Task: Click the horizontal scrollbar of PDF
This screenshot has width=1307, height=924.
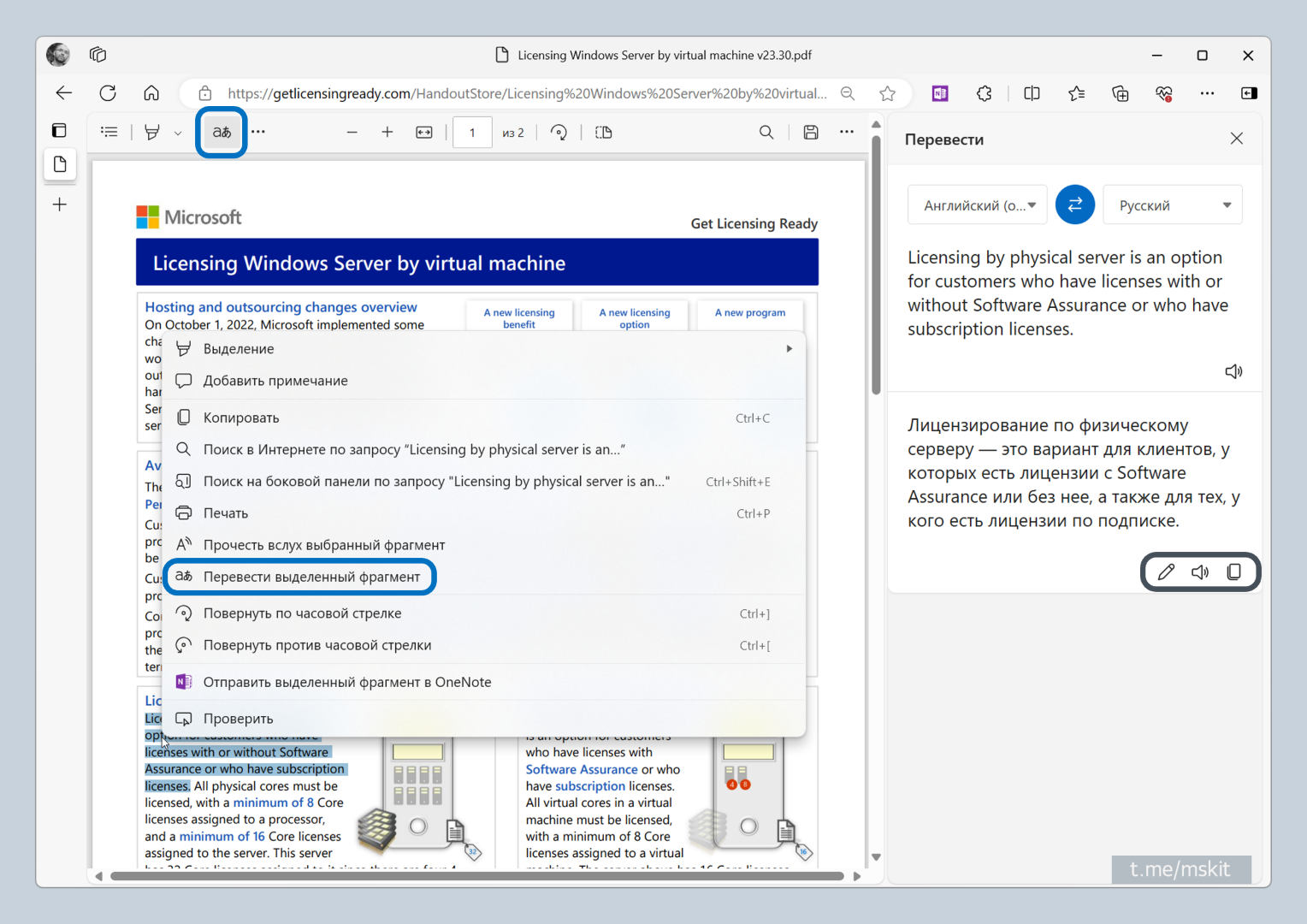Action: click(x=477, y=876)
